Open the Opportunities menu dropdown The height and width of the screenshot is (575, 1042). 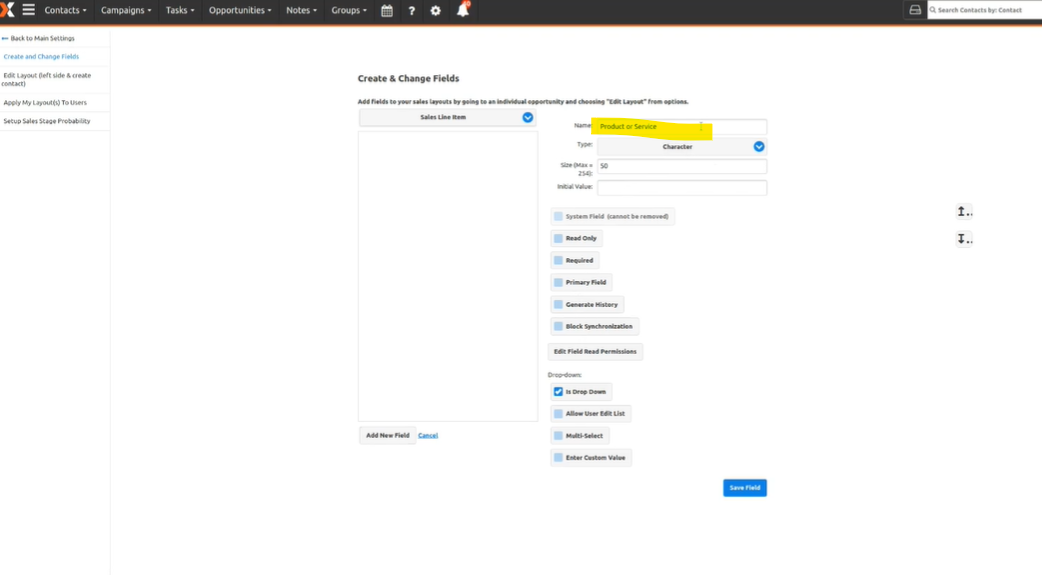[240, 10]
